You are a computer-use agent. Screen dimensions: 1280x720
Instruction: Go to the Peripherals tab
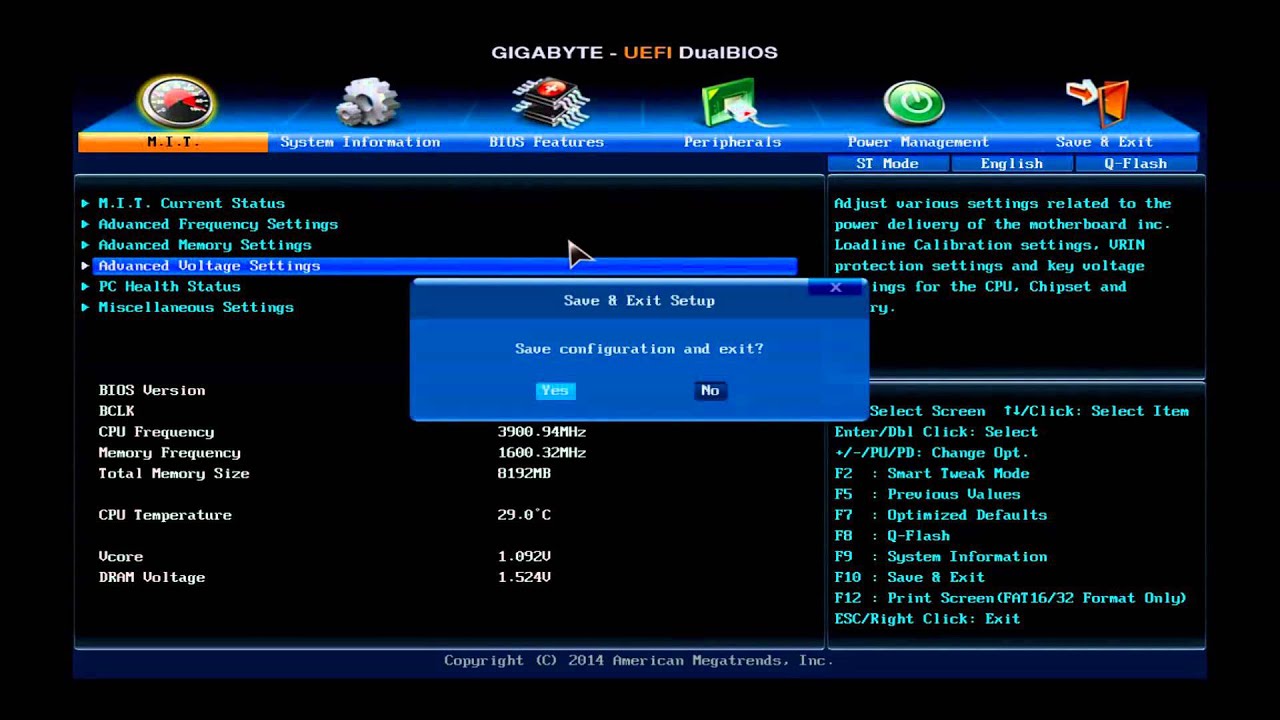pos(732,142)
